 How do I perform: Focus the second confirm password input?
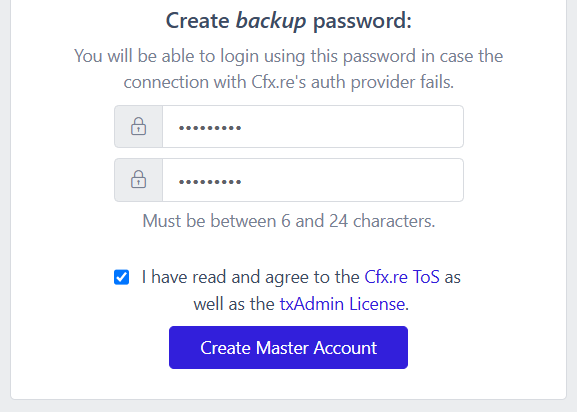pos(313,180)
